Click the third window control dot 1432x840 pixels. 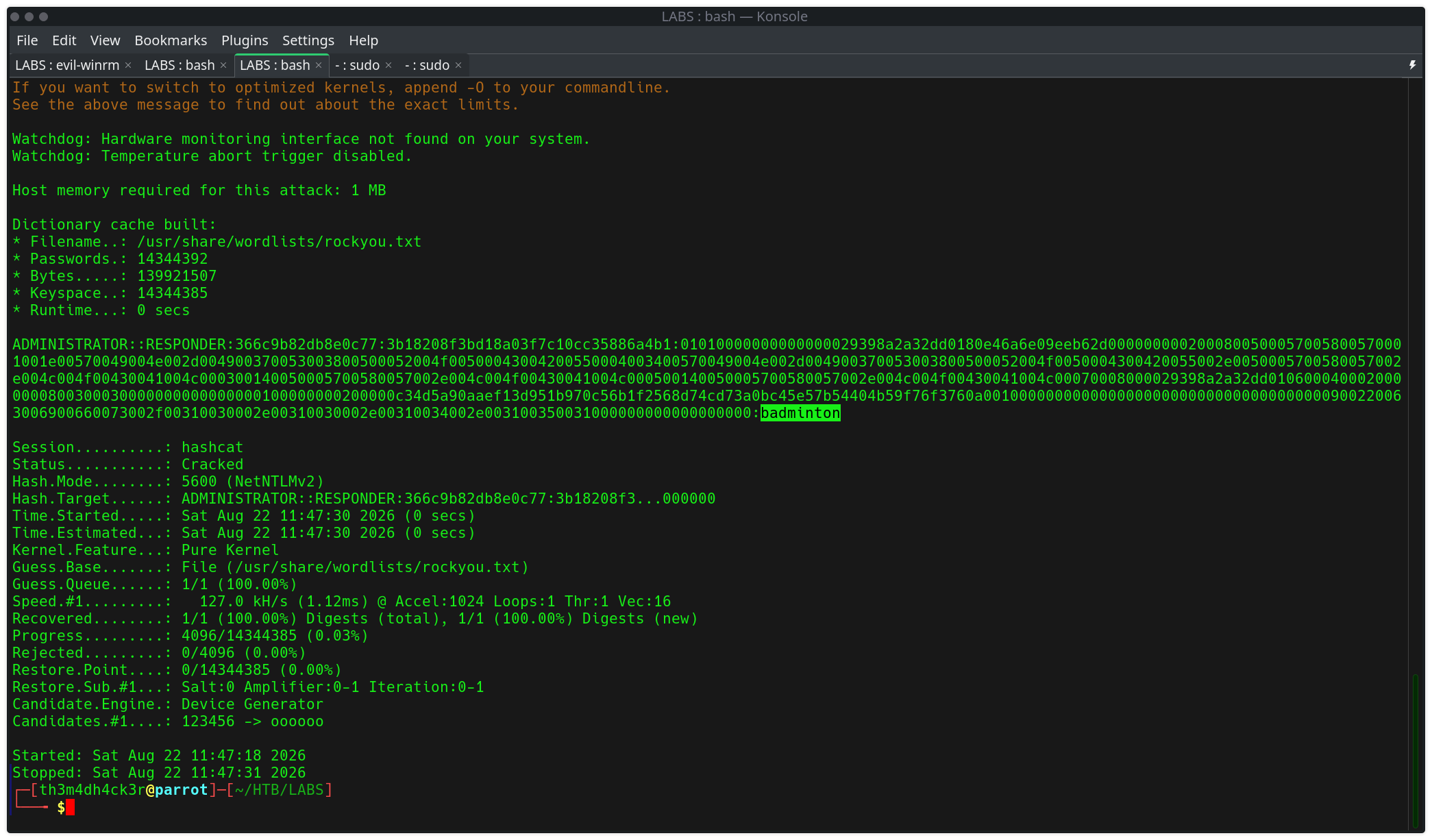(43, 16)
